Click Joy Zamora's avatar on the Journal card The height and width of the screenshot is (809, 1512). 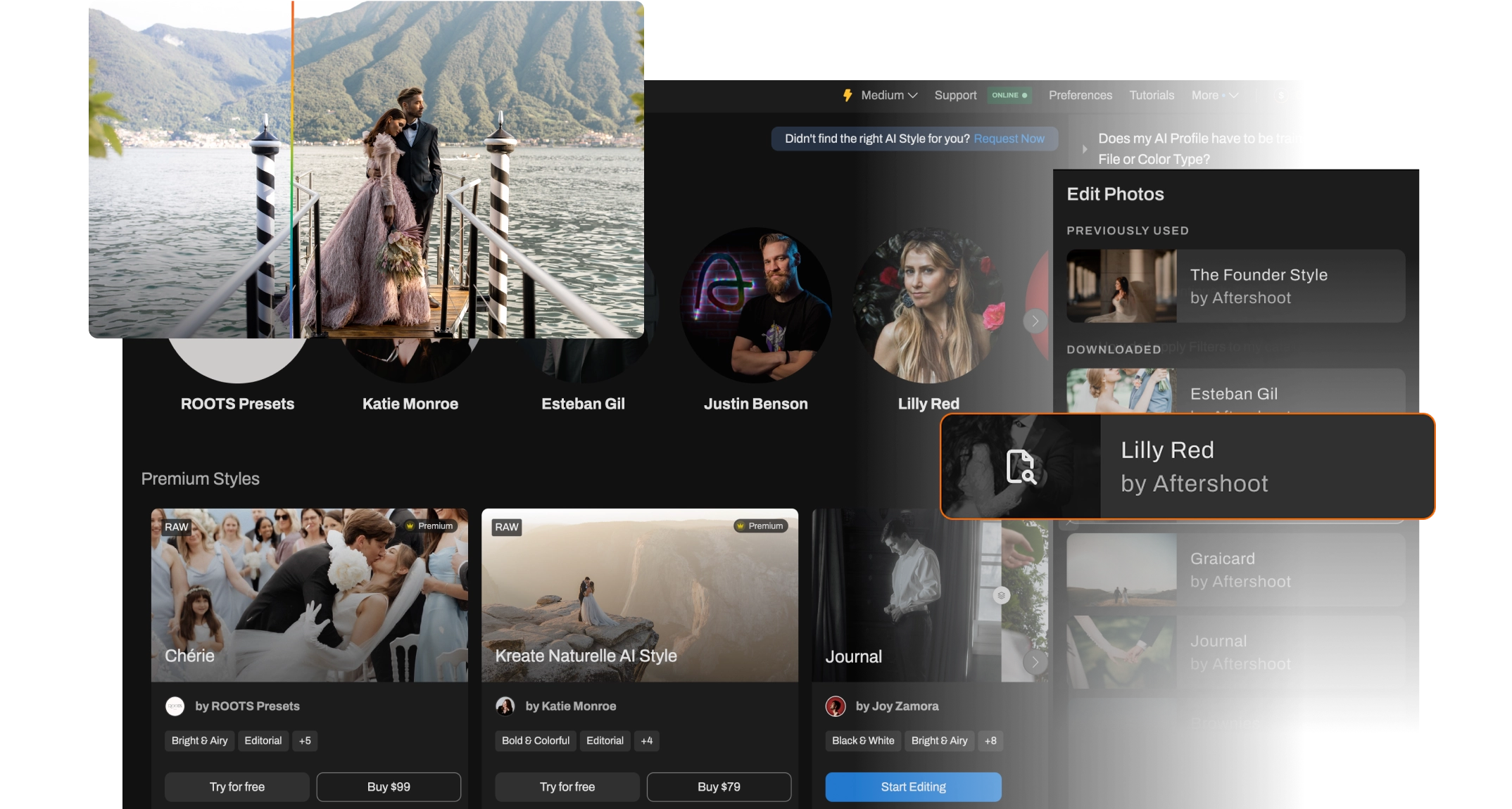click(x=836, y=706)
